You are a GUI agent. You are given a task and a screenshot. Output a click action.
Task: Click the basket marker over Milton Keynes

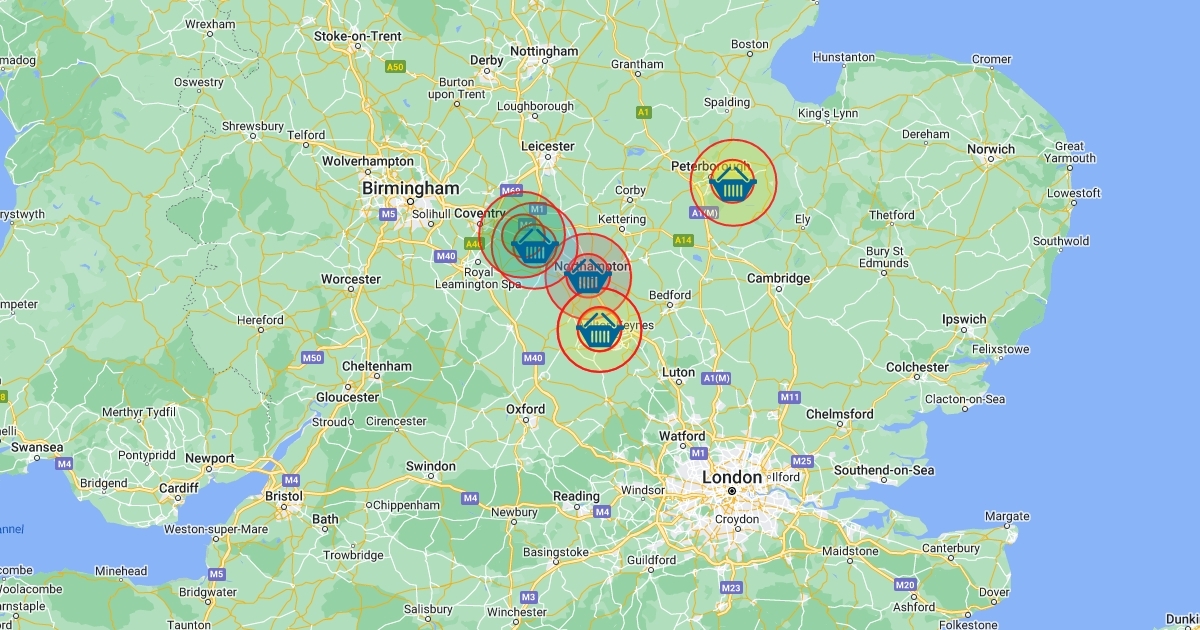(599, 330)
